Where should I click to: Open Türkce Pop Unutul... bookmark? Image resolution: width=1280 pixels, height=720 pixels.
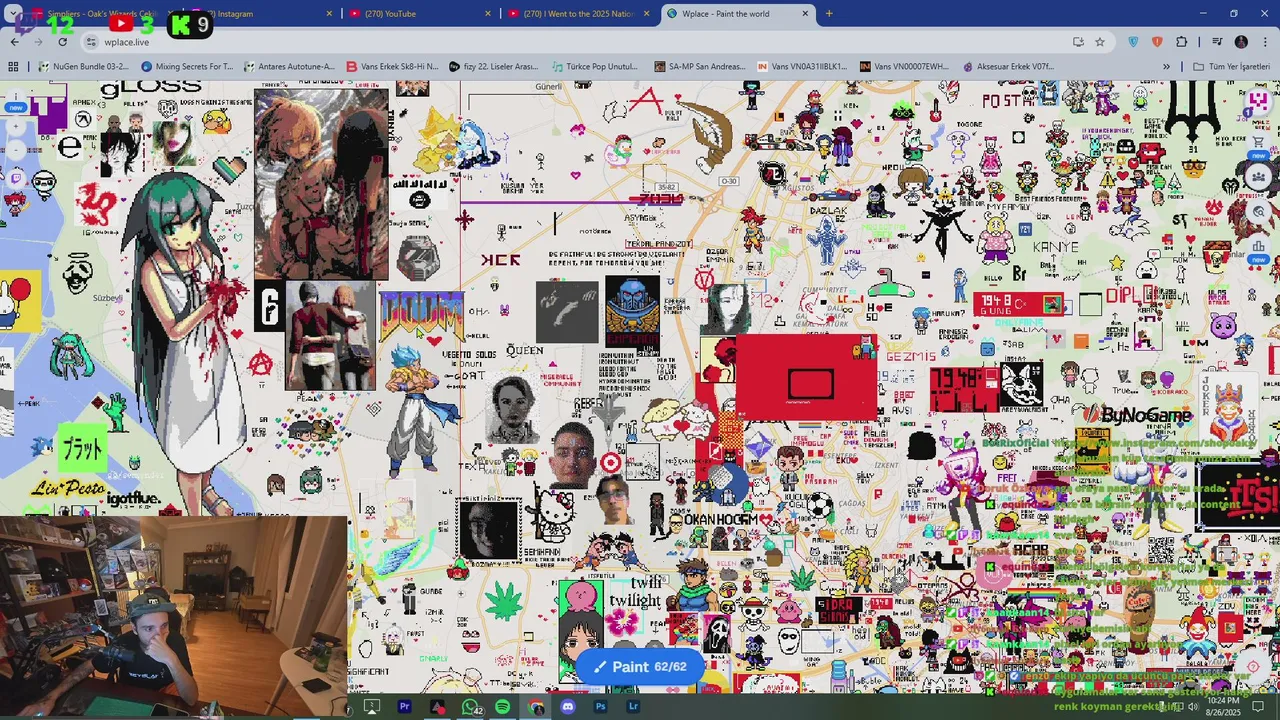pyautogui.click(x=594, y=67)
